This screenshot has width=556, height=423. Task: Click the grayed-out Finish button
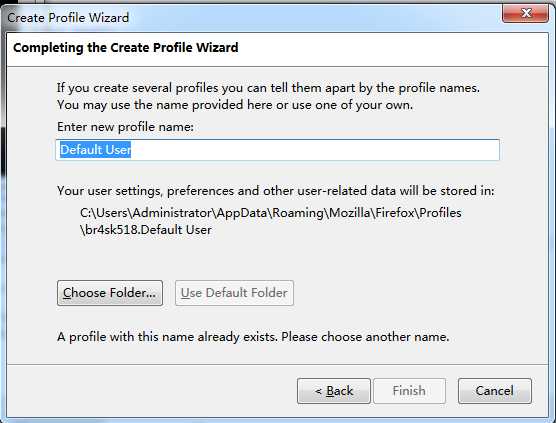coord(409,391)
